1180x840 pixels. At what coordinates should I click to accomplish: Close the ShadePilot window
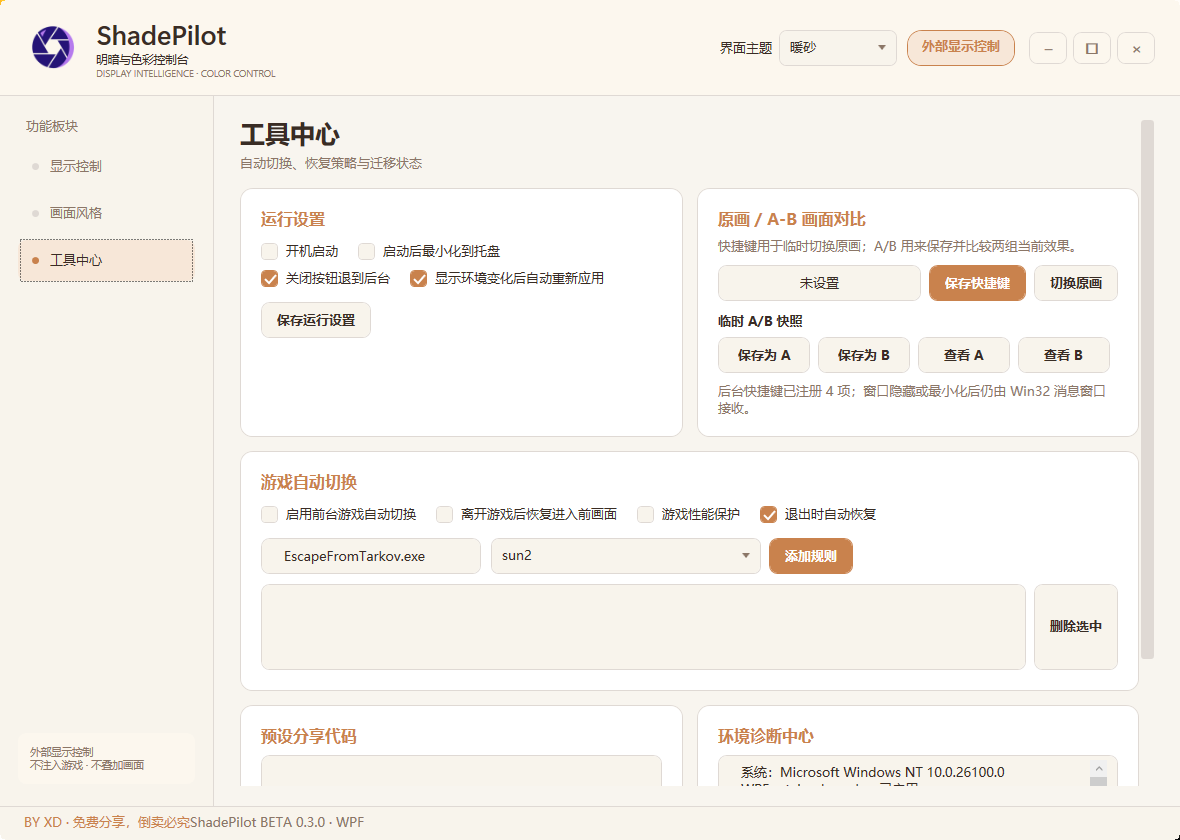tap(1136, 48)
